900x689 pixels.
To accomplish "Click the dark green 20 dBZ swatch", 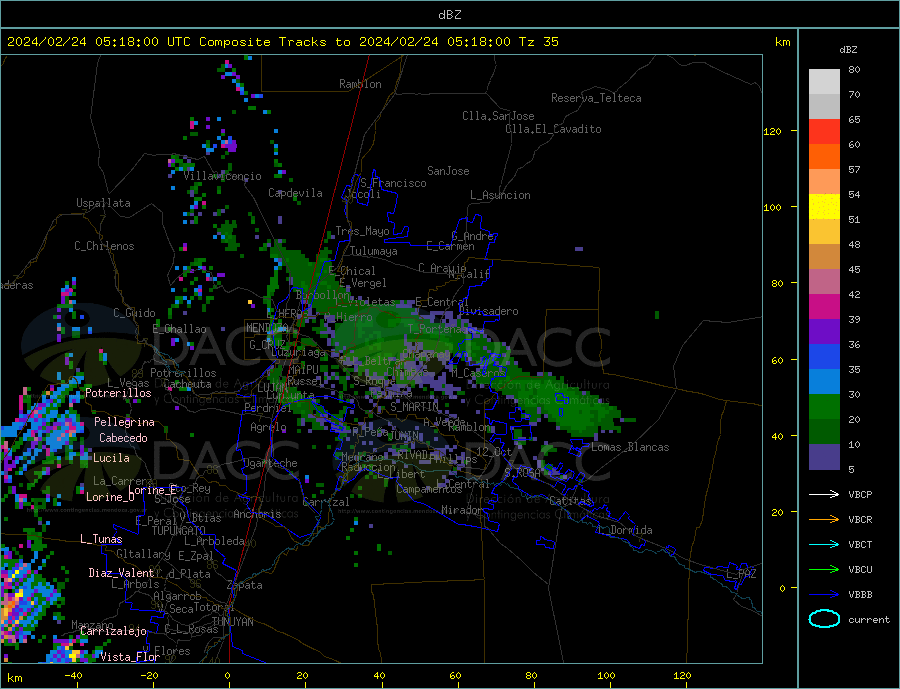I will point(824,431).
